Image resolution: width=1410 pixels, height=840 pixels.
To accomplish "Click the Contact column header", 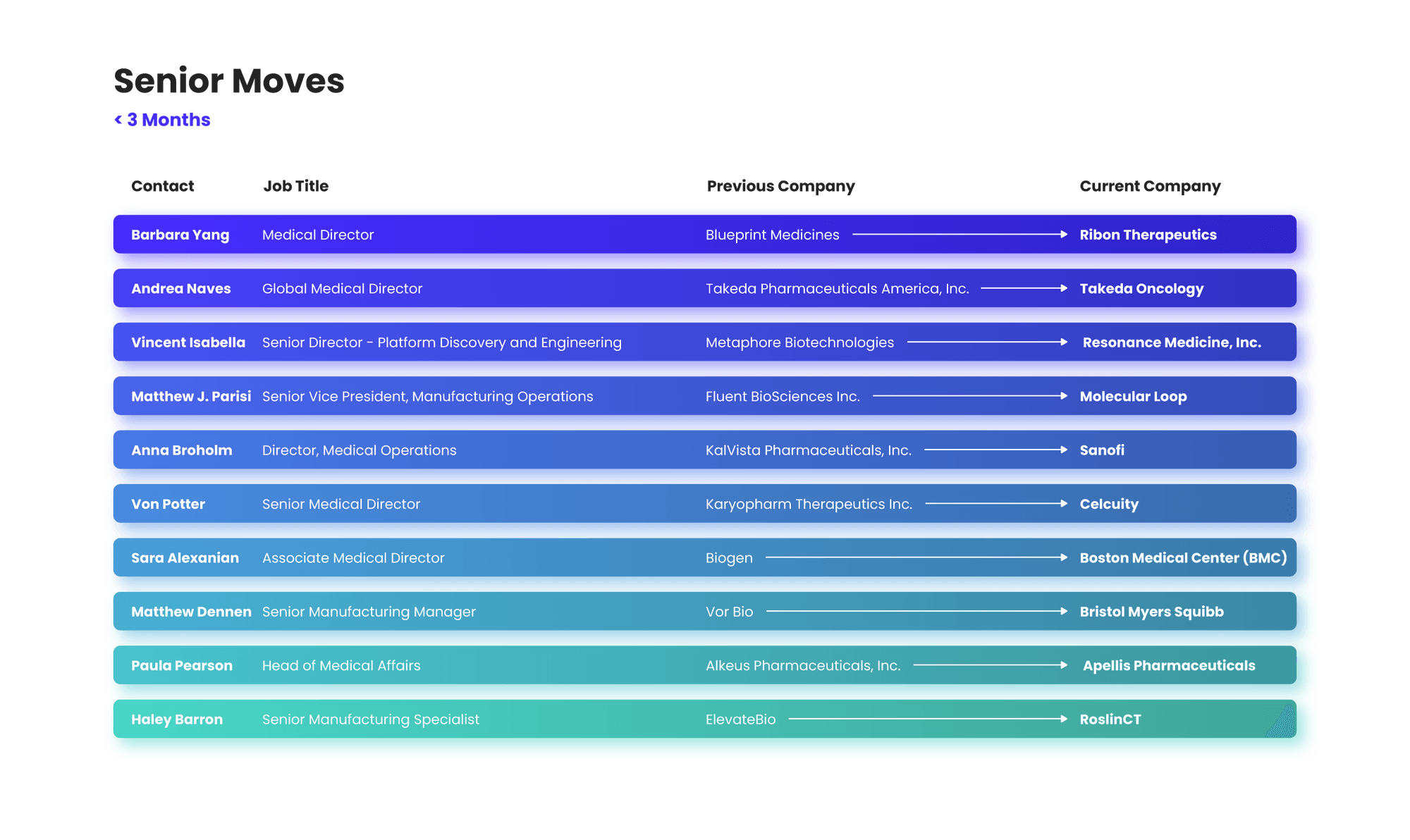I will (x=162, y=186).
